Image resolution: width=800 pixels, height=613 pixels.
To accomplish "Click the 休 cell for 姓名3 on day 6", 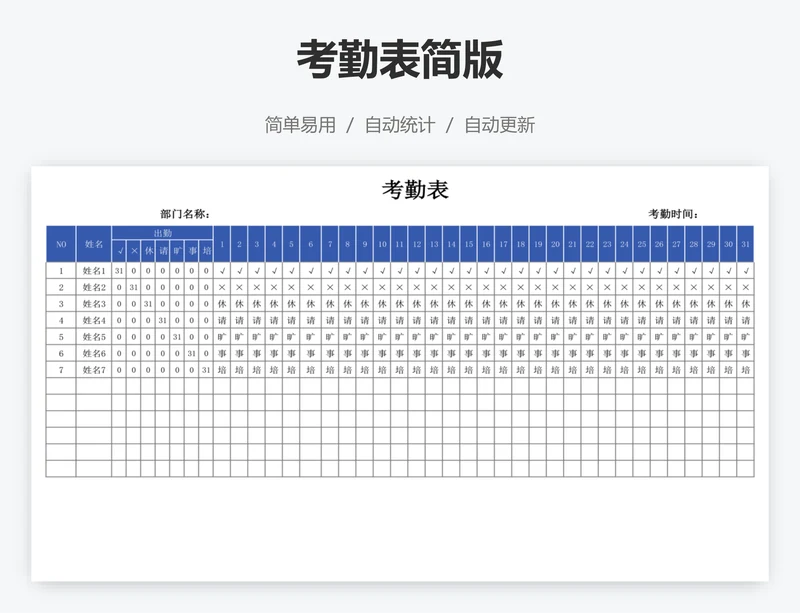I will point(311,304).
